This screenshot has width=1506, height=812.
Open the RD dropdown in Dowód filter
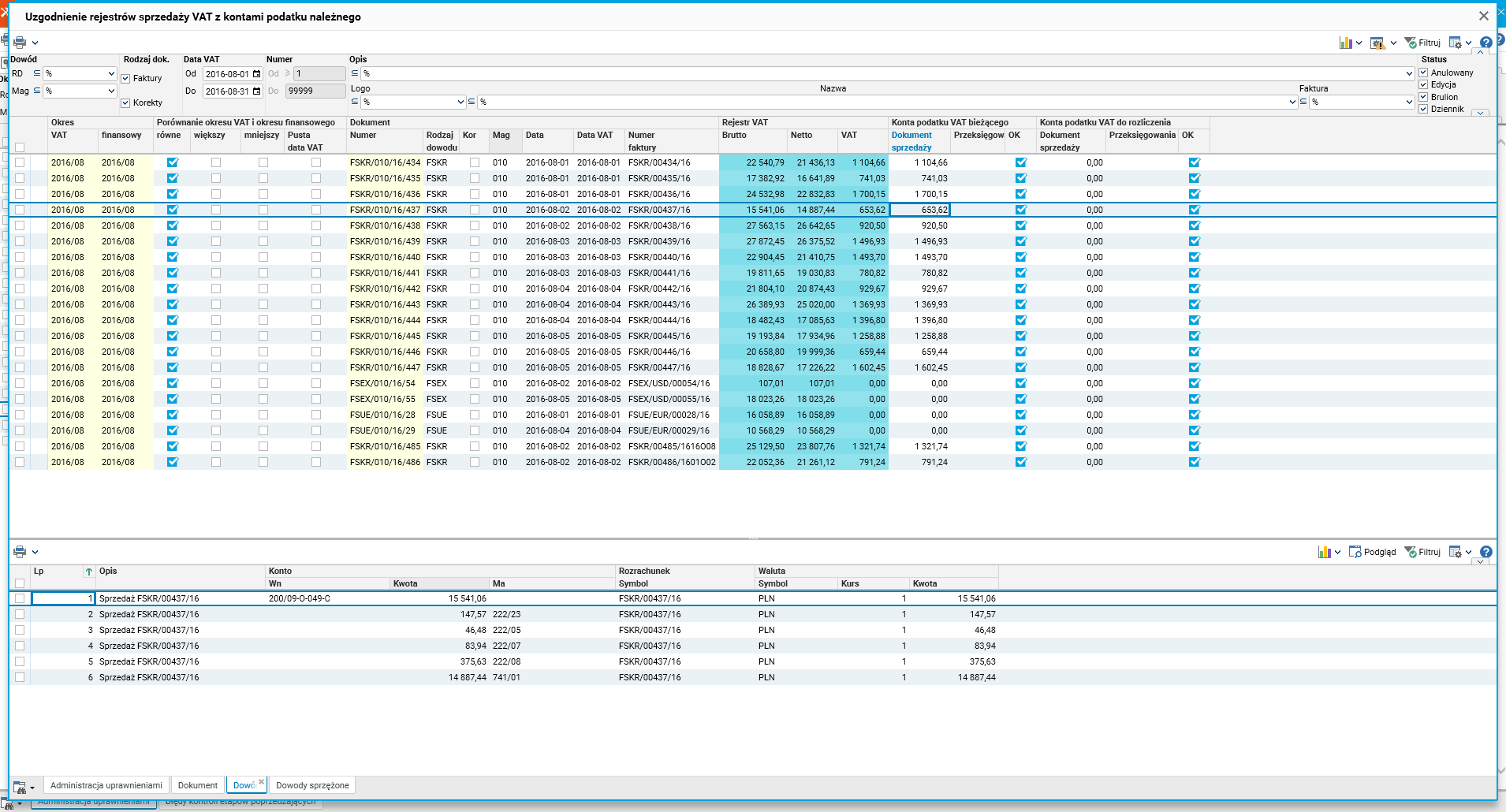point(110,74)
